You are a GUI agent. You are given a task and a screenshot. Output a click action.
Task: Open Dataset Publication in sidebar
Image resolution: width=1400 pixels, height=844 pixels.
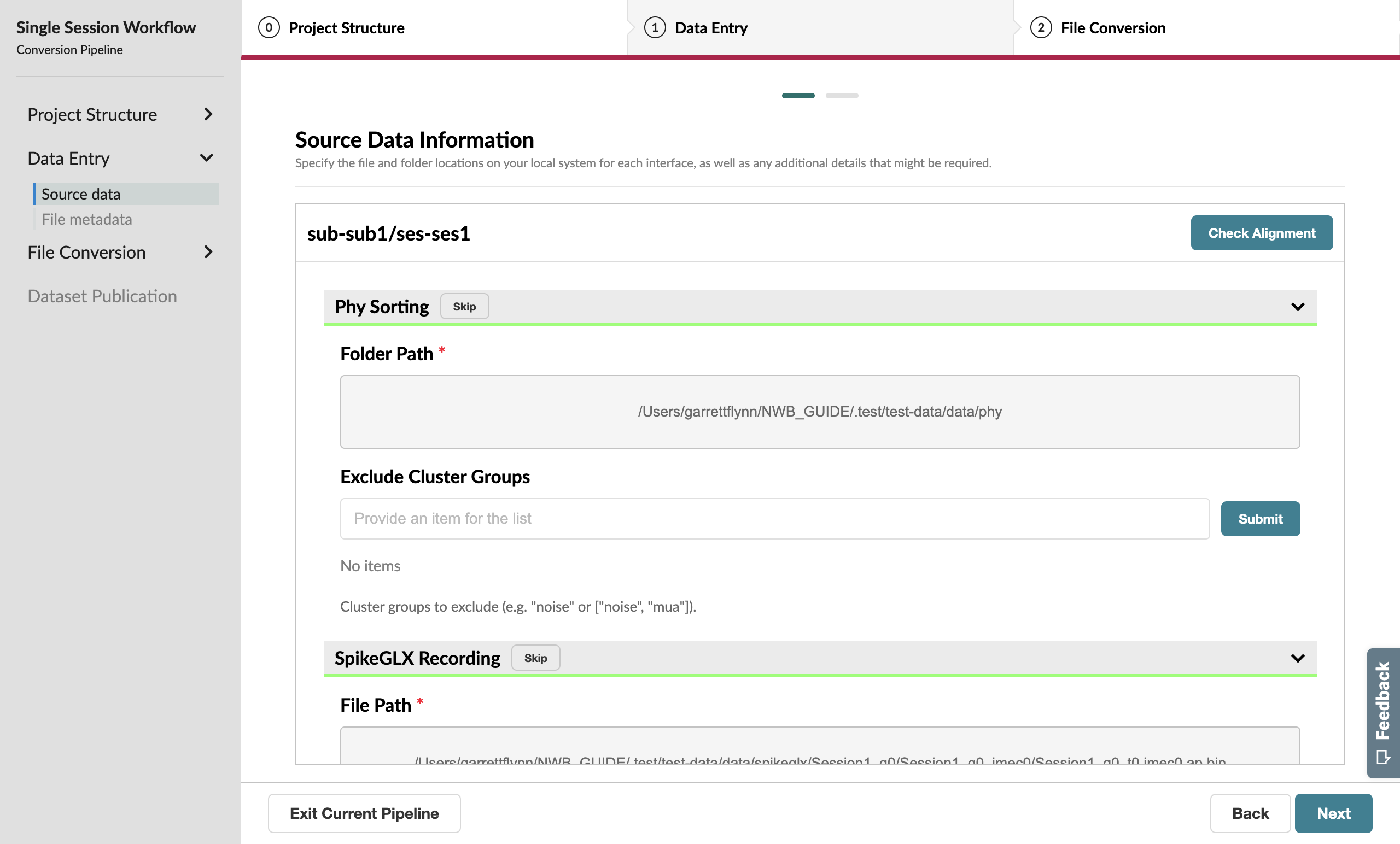click(102, 296)
